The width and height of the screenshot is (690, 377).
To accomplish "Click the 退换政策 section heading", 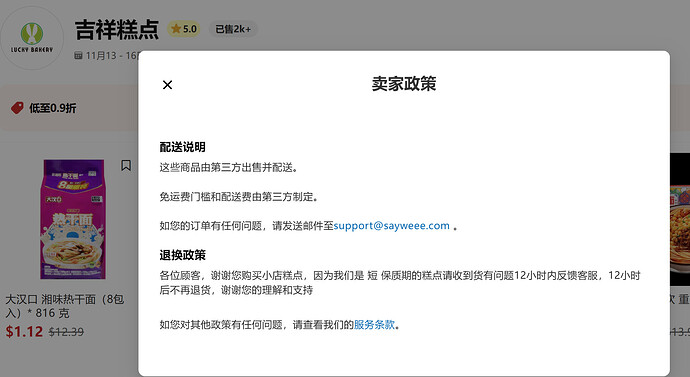I will (182, 255).
